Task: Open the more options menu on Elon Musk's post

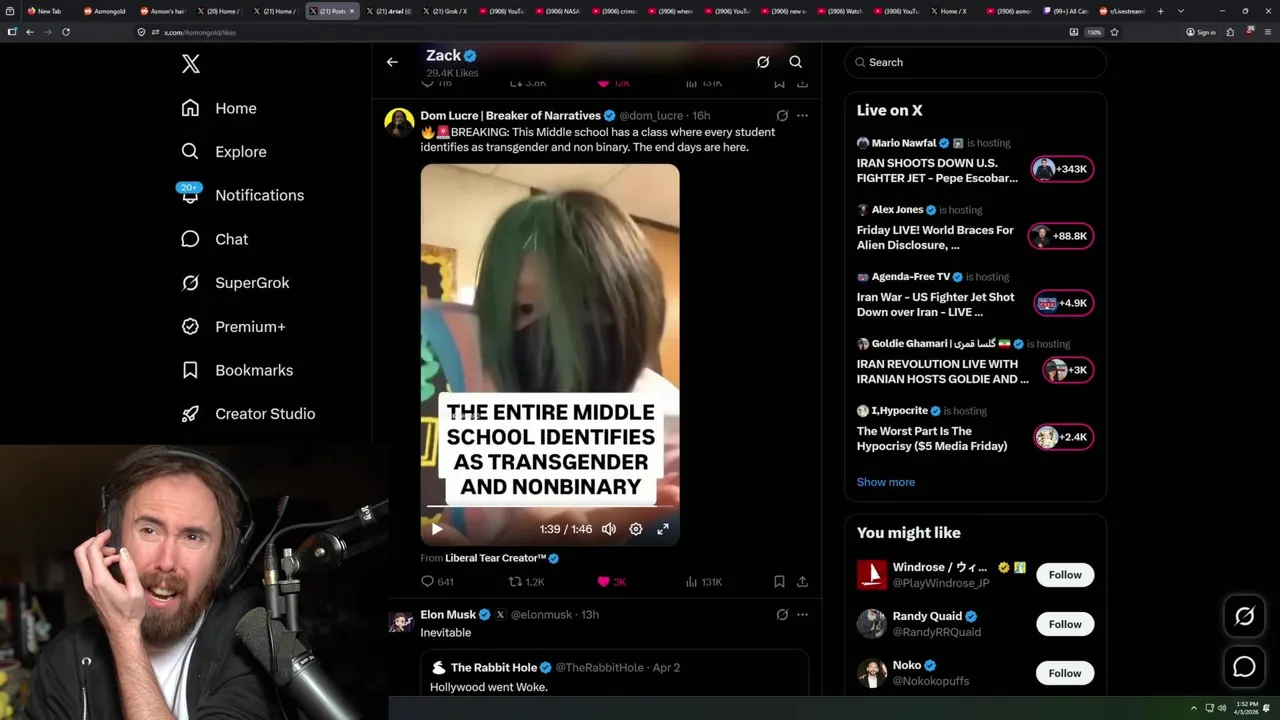Action: 802,615
